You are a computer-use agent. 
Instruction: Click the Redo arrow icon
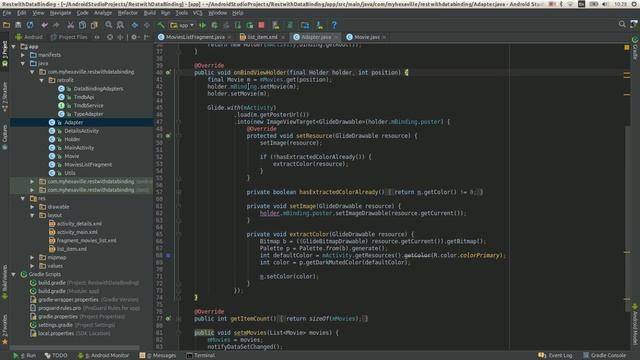point(56,25)
